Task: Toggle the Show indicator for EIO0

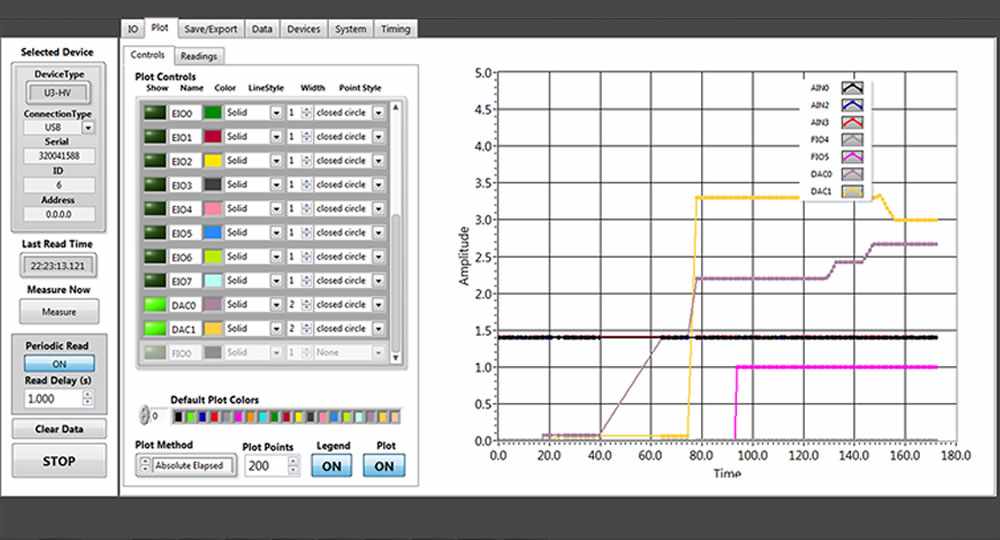Action: coord(156,113)
